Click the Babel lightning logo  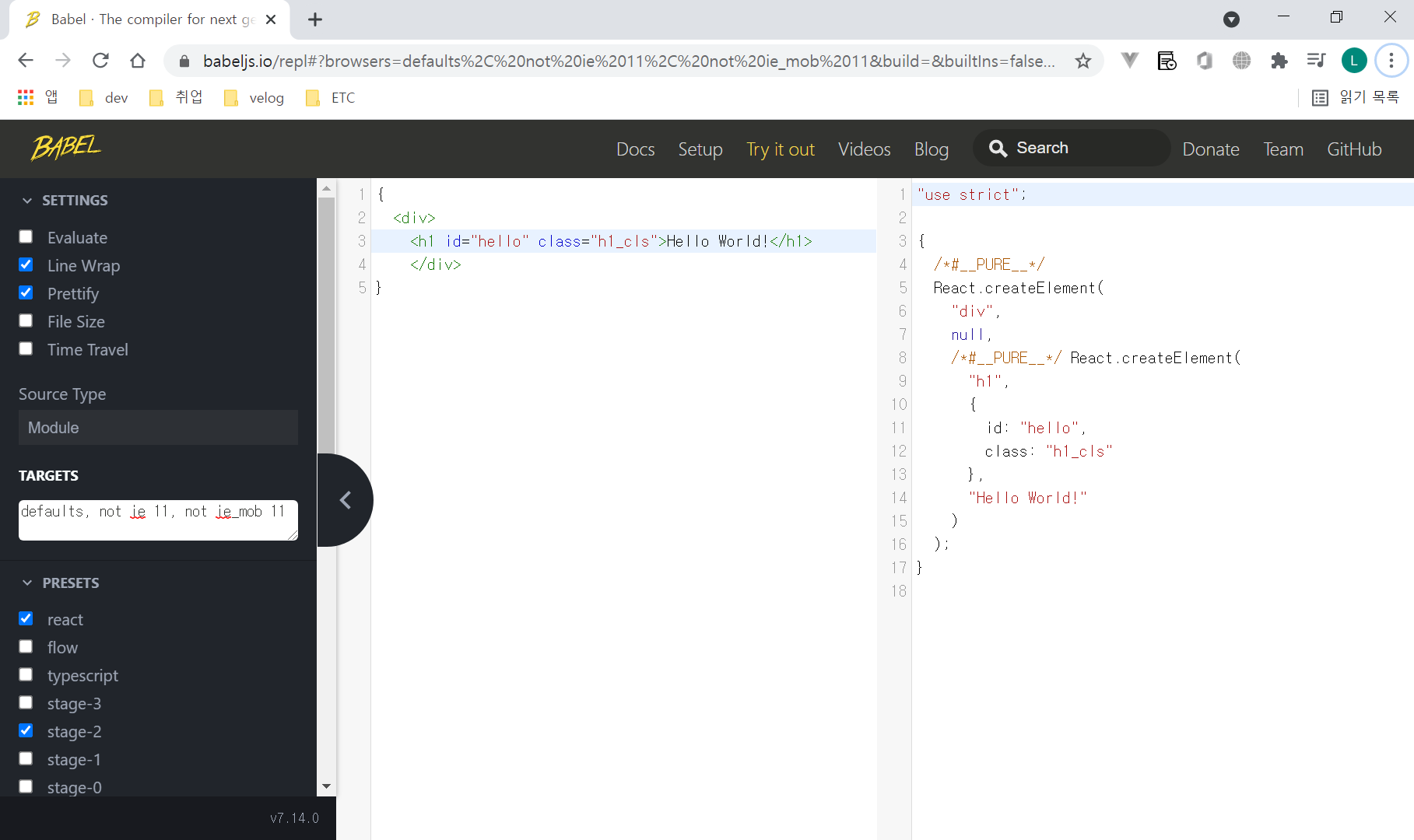tap(66, 148)
